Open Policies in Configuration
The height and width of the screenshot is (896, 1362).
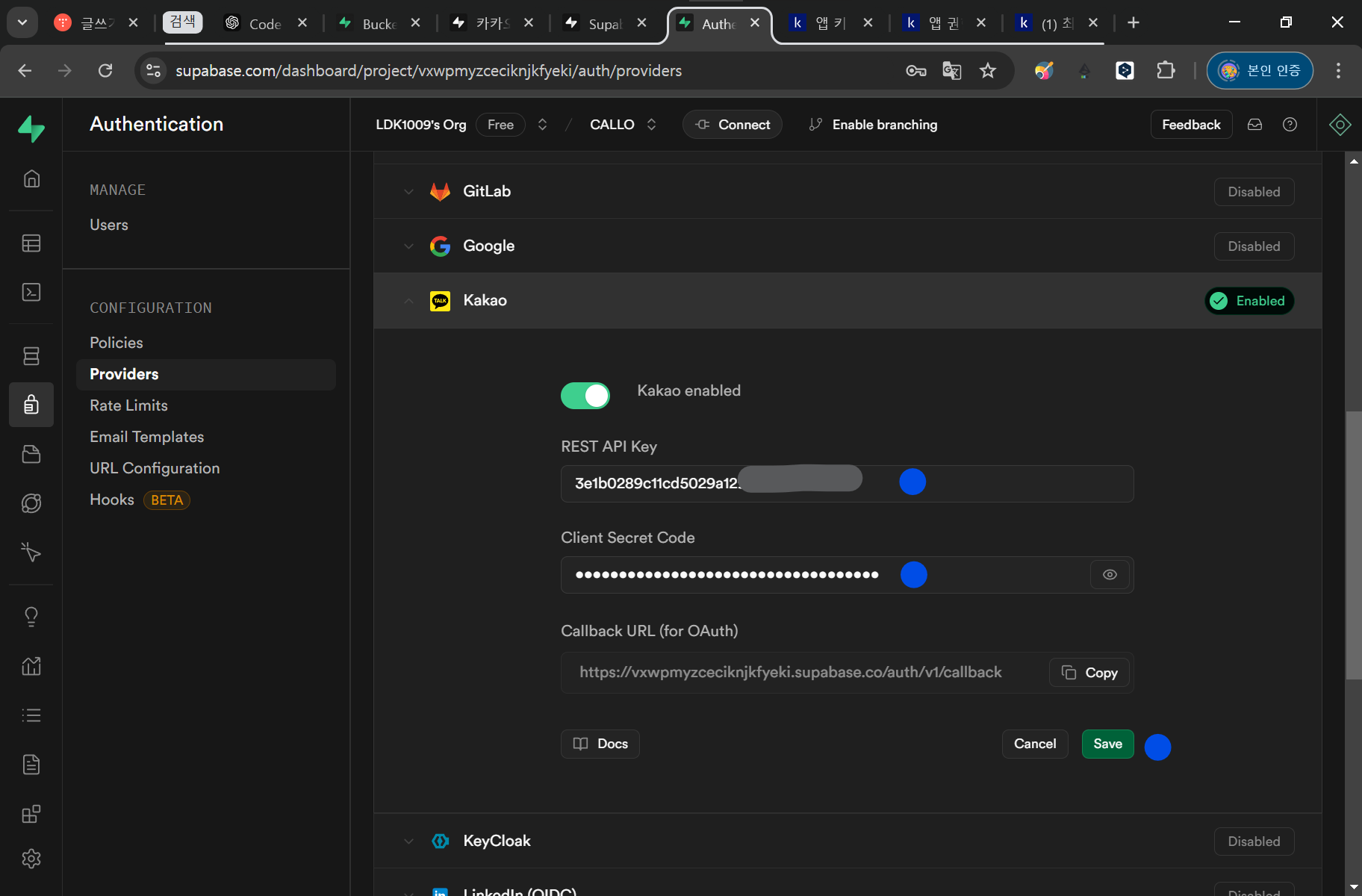tap(116, 343)
